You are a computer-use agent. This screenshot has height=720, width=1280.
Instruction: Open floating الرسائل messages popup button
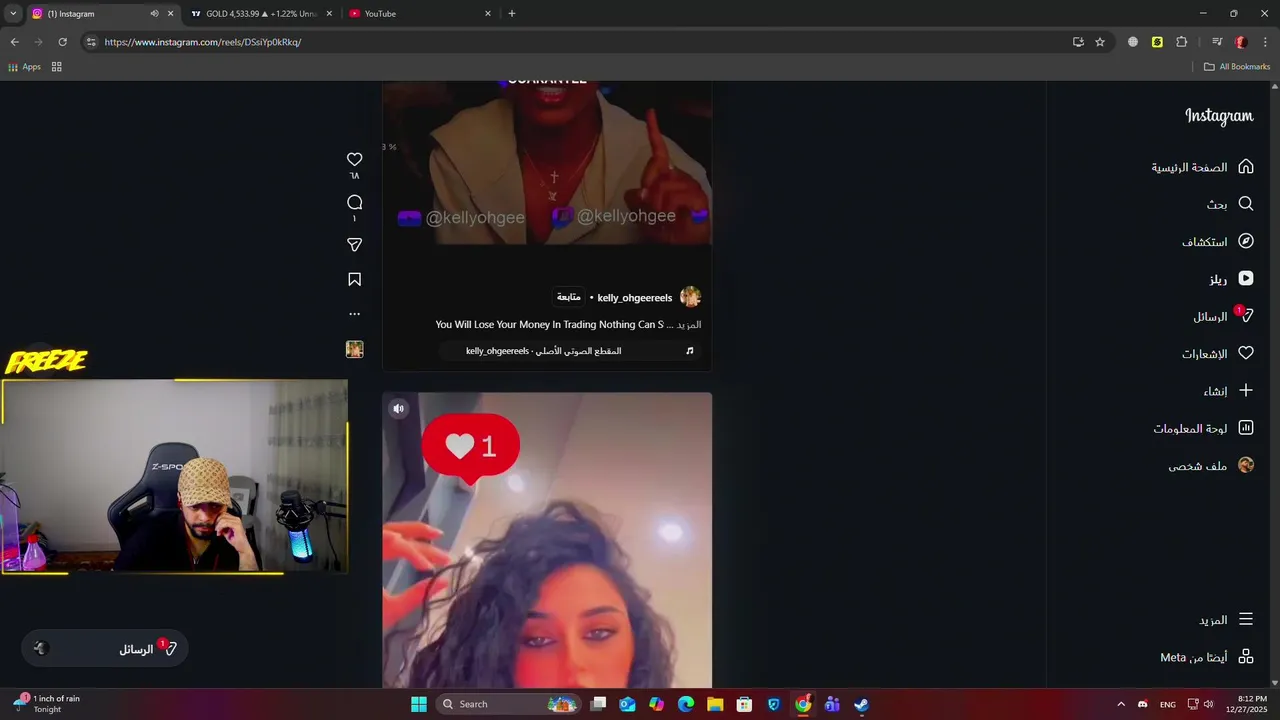click(105, 649)
